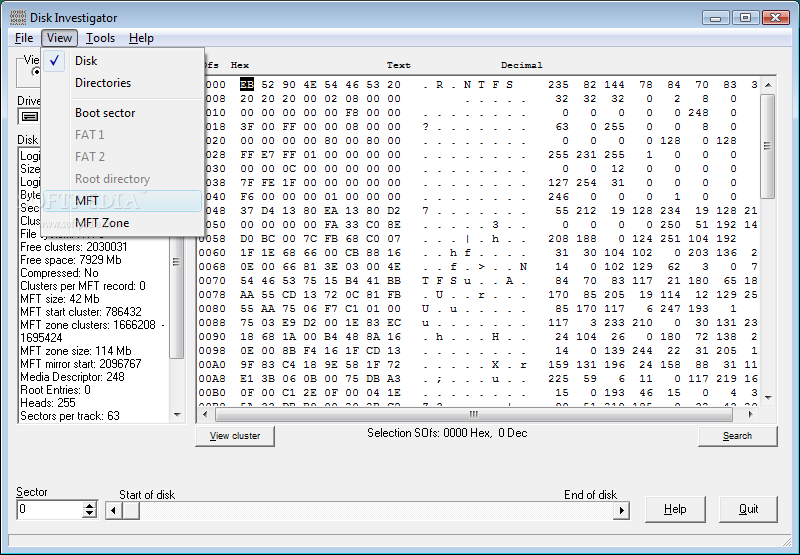Choose MFT from the View menu
The height and width of the screenshot is (555, 800).
[122, 201]
